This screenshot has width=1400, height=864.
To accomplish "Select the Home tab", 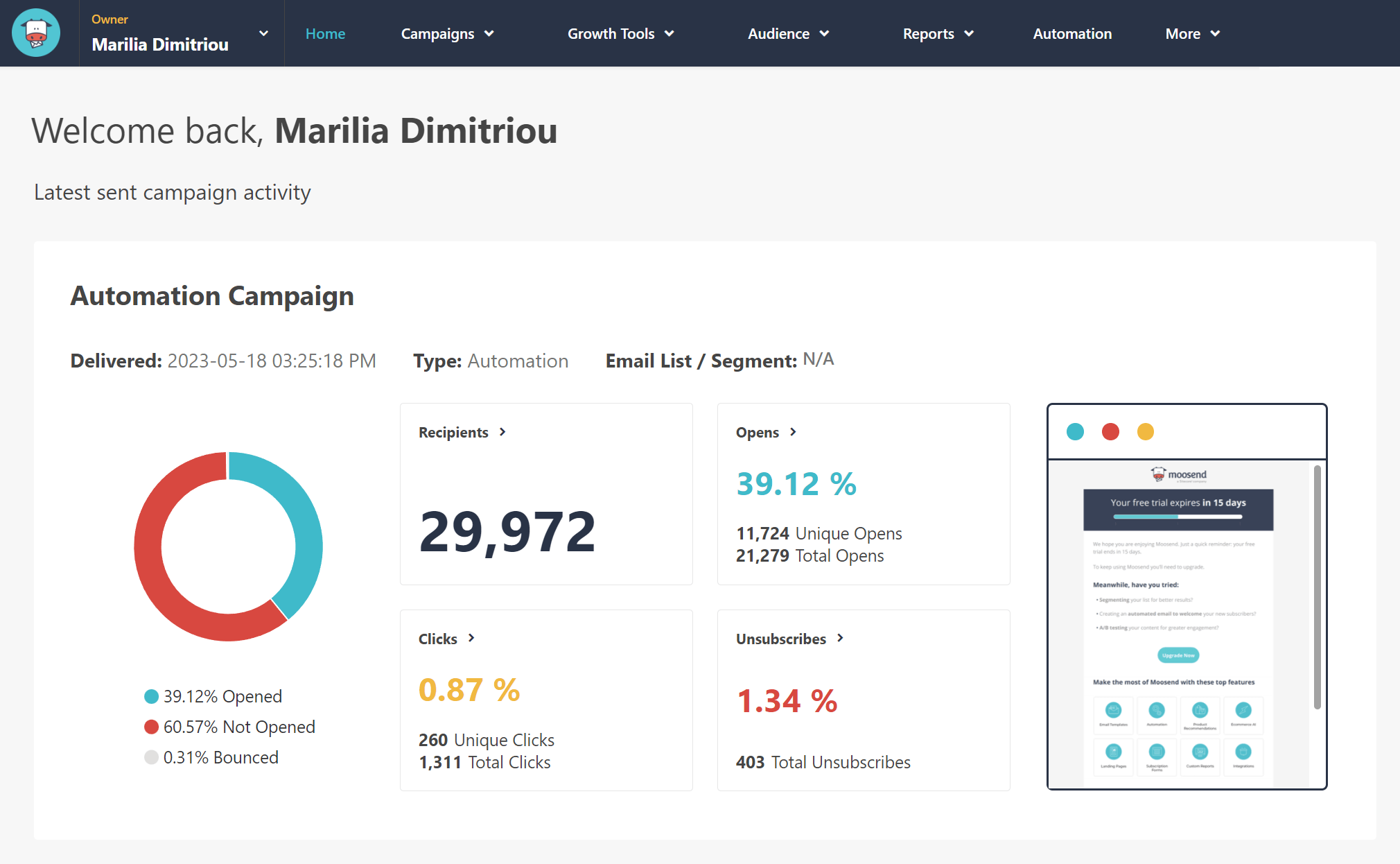I will pos(326,33).
